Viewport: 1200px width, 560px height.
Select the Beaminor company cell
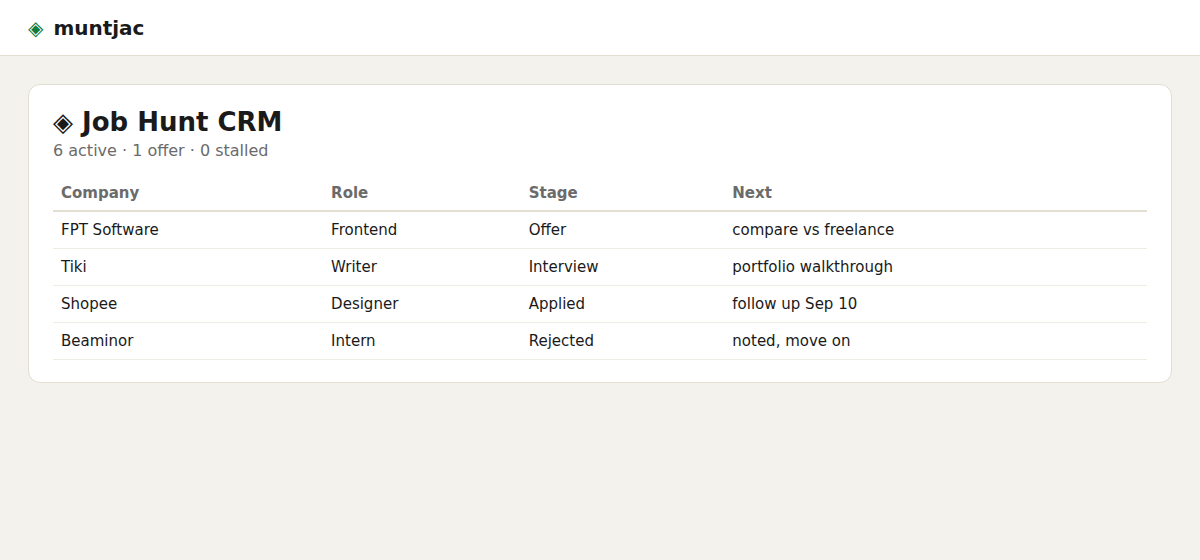click(188, 341)
